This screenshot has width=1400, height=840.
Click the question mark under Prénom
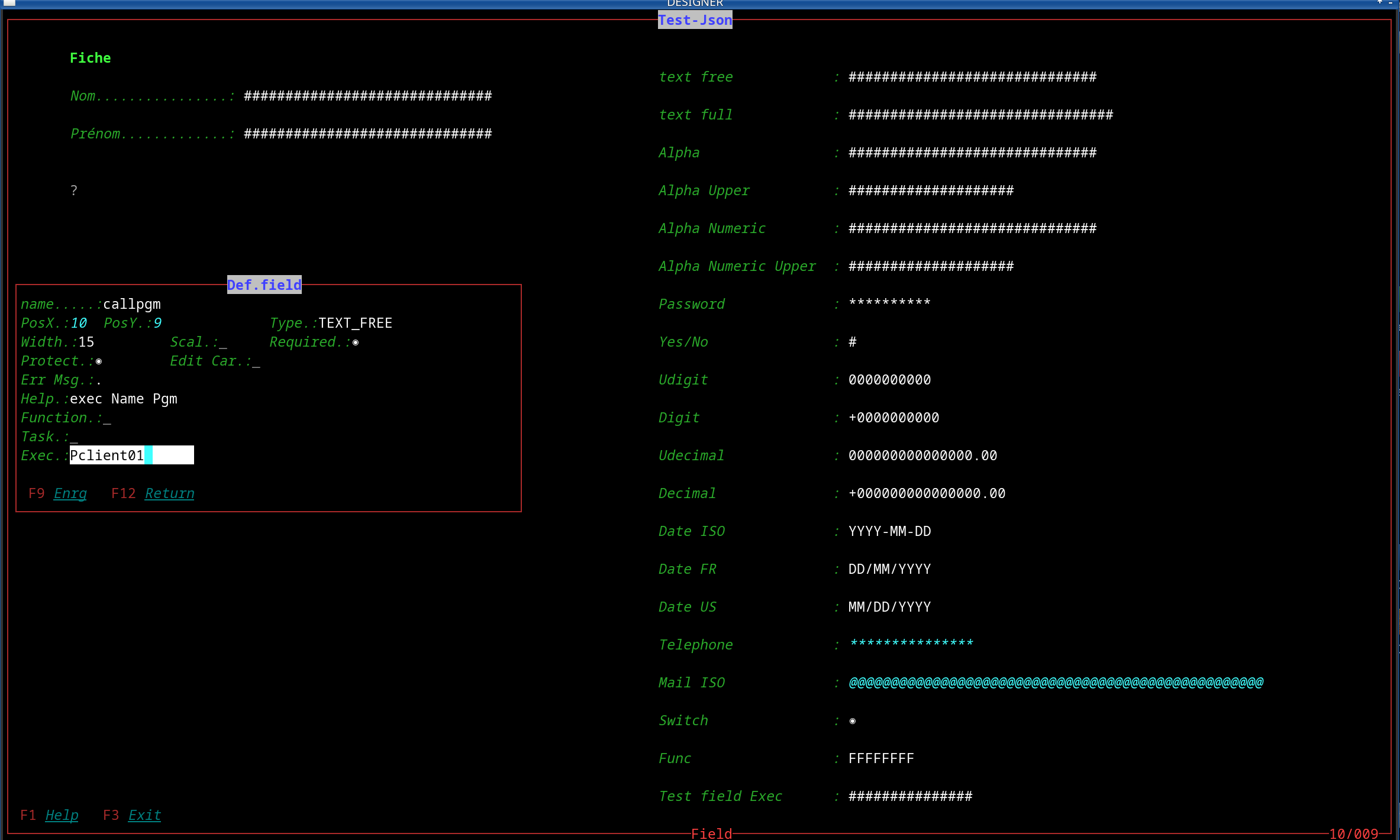(x=74, y=190)
